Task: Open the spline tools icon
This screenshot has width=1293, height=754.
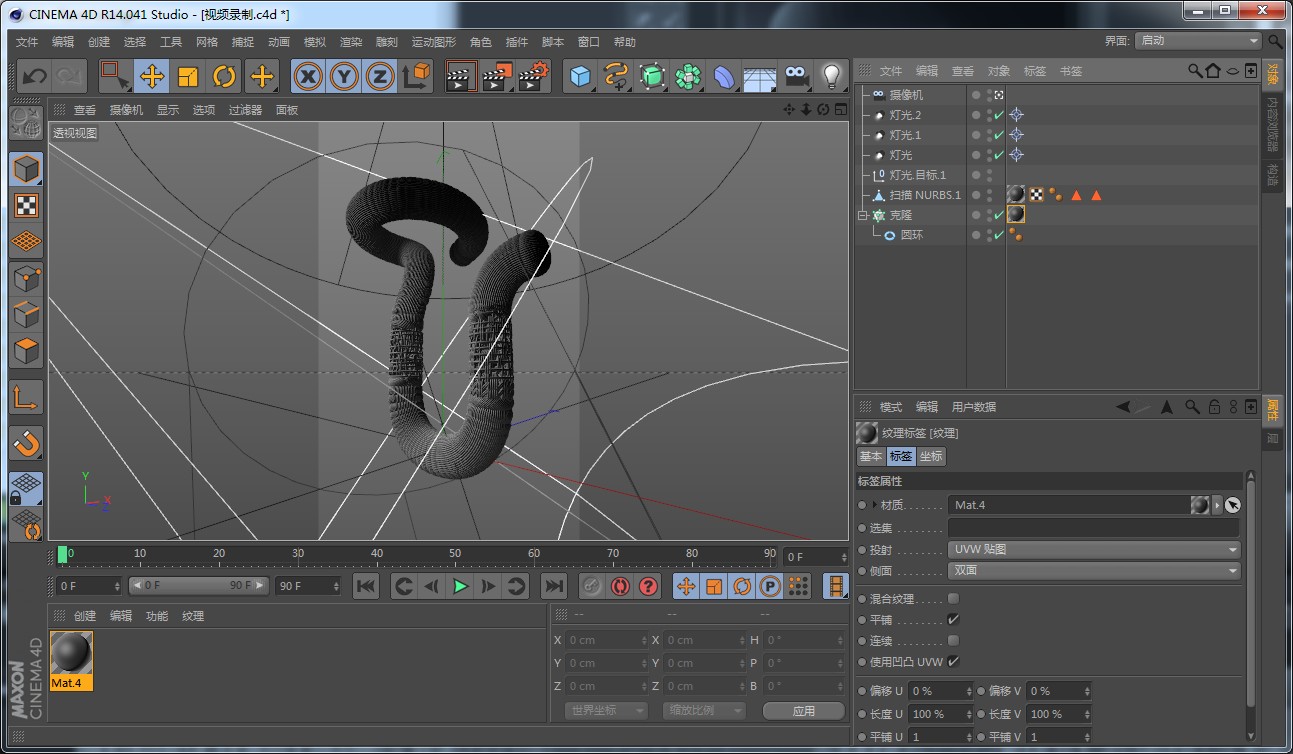Action: click(x=616, y=76)
